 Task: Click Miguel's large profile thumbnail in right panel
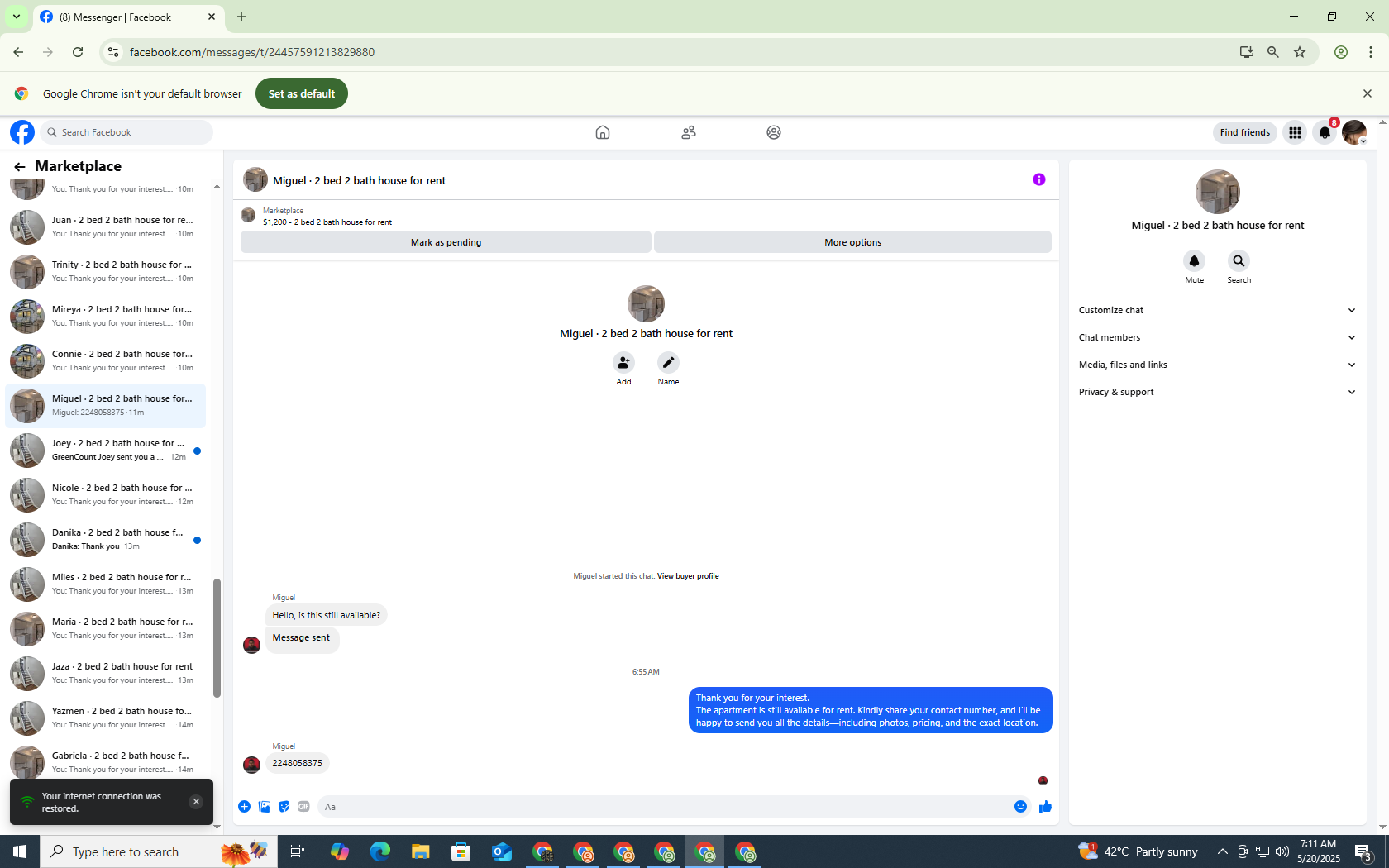1217,192
